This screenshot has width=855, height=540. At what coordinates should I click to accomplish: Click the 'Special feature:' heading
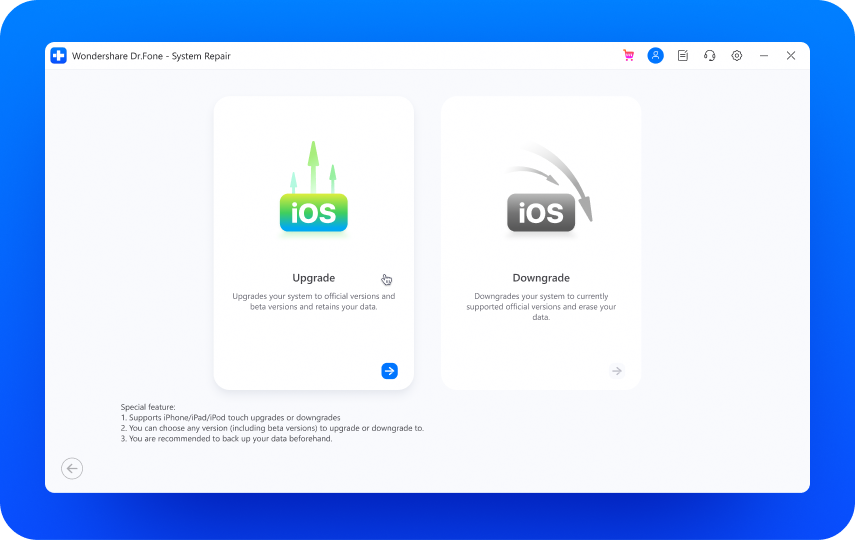point(148,407)
